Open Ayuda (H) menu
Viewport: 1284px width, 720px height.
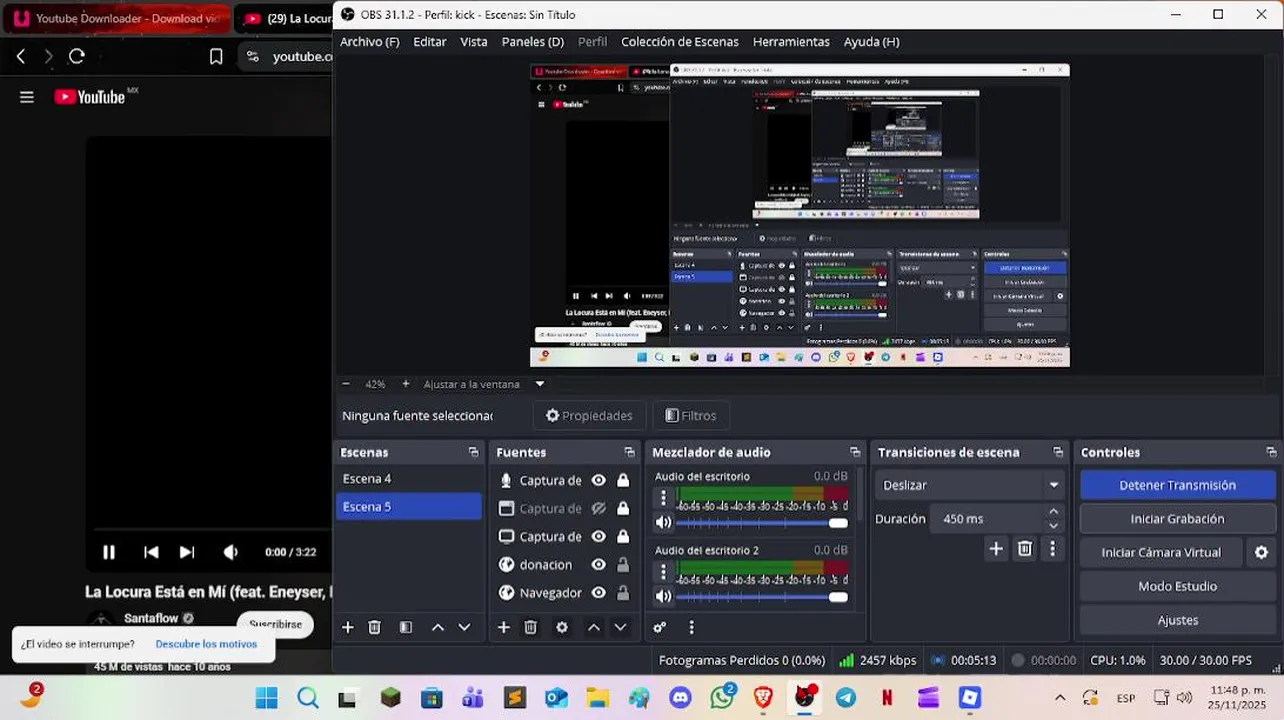click(872, 41)
